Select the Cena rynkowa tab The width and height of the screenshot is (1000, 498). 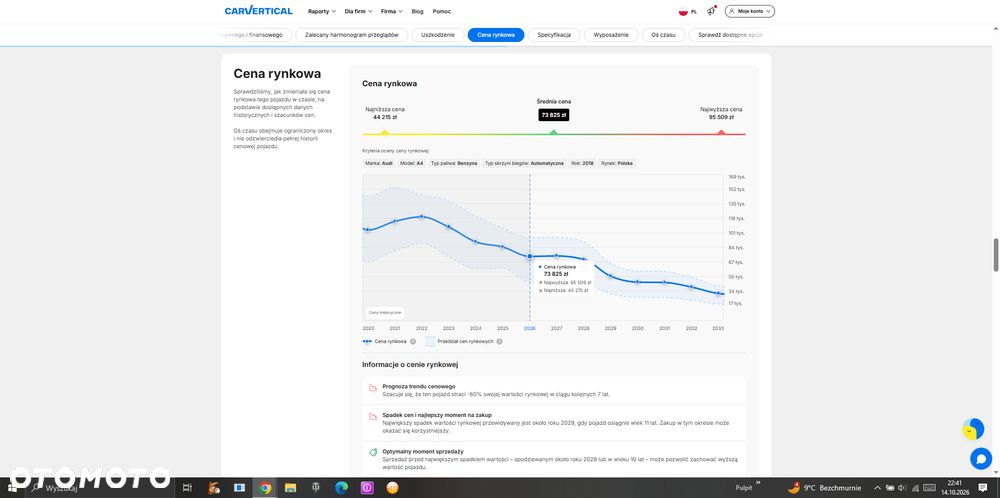[x=496, y=35]
